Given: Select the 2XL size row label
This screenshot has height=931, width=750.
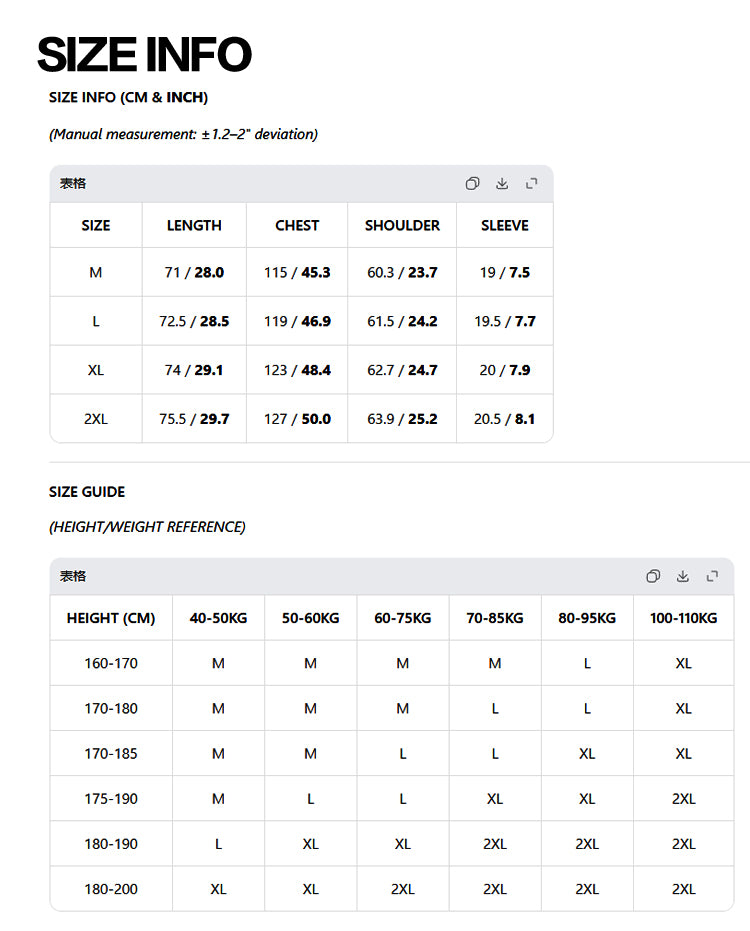Looking at the screenshot, I should click(x=96, y=419).
